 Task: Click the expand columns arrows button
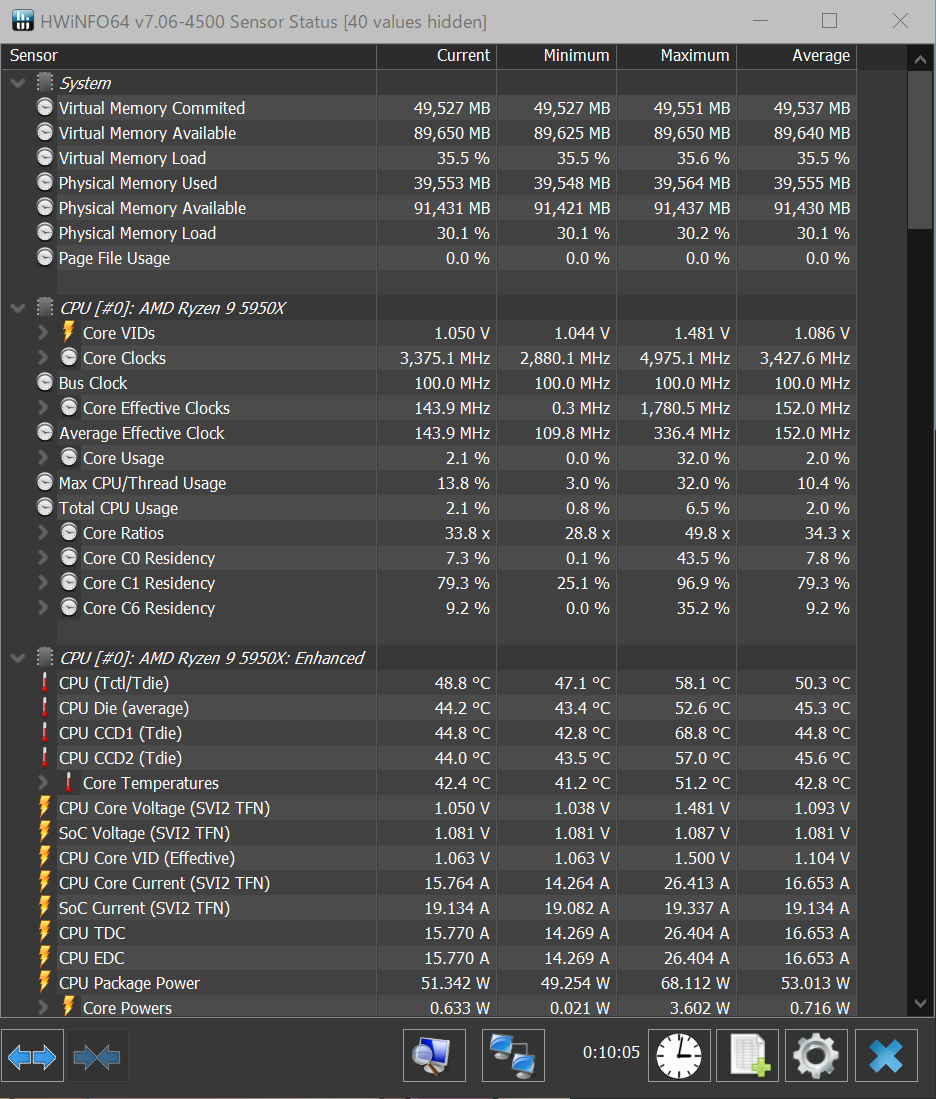(x=32, y=1056)
